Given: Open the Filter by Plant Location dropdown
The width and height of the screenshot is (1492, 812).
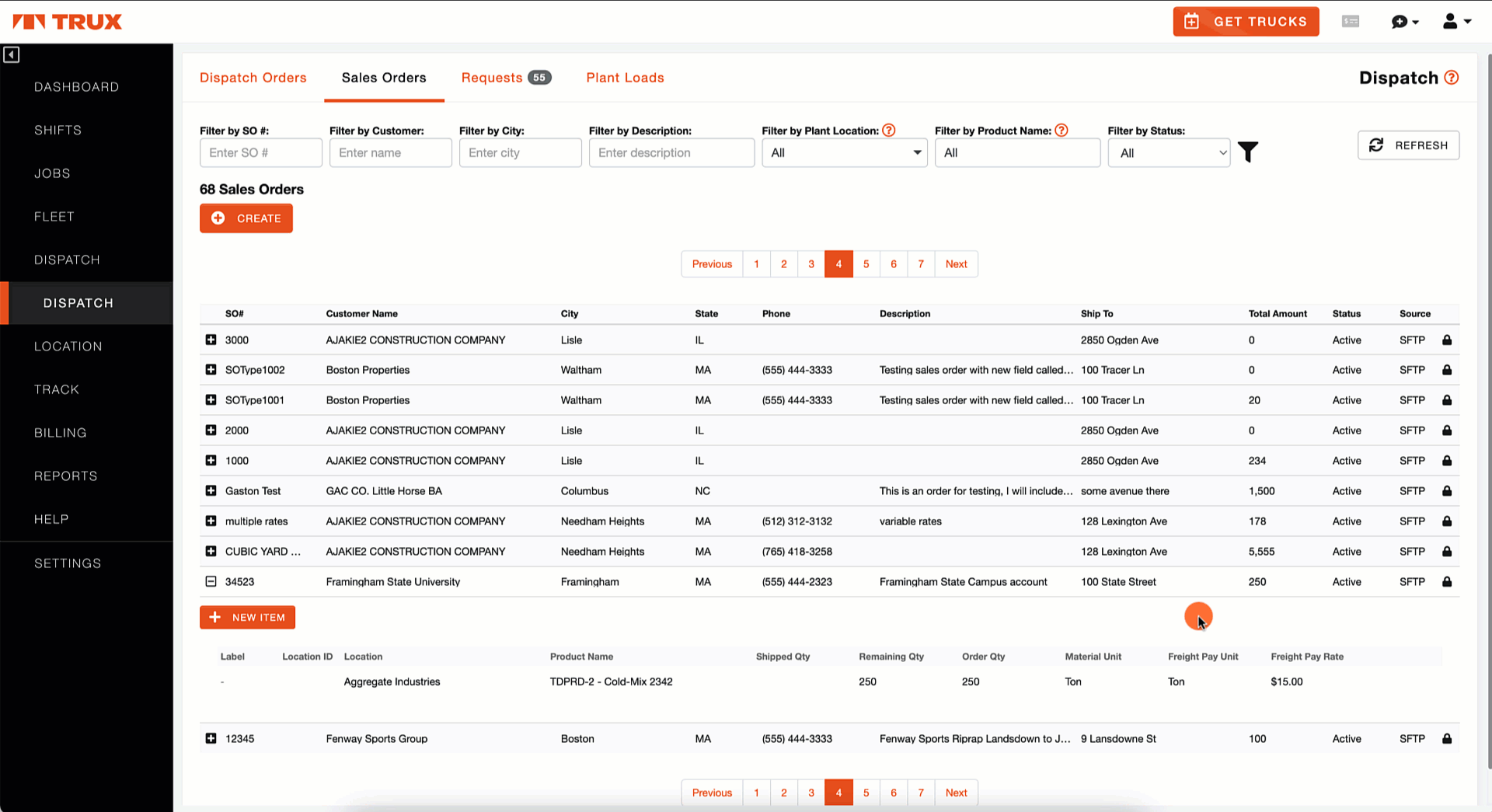Looking at the screenshot, I should 845,153.
